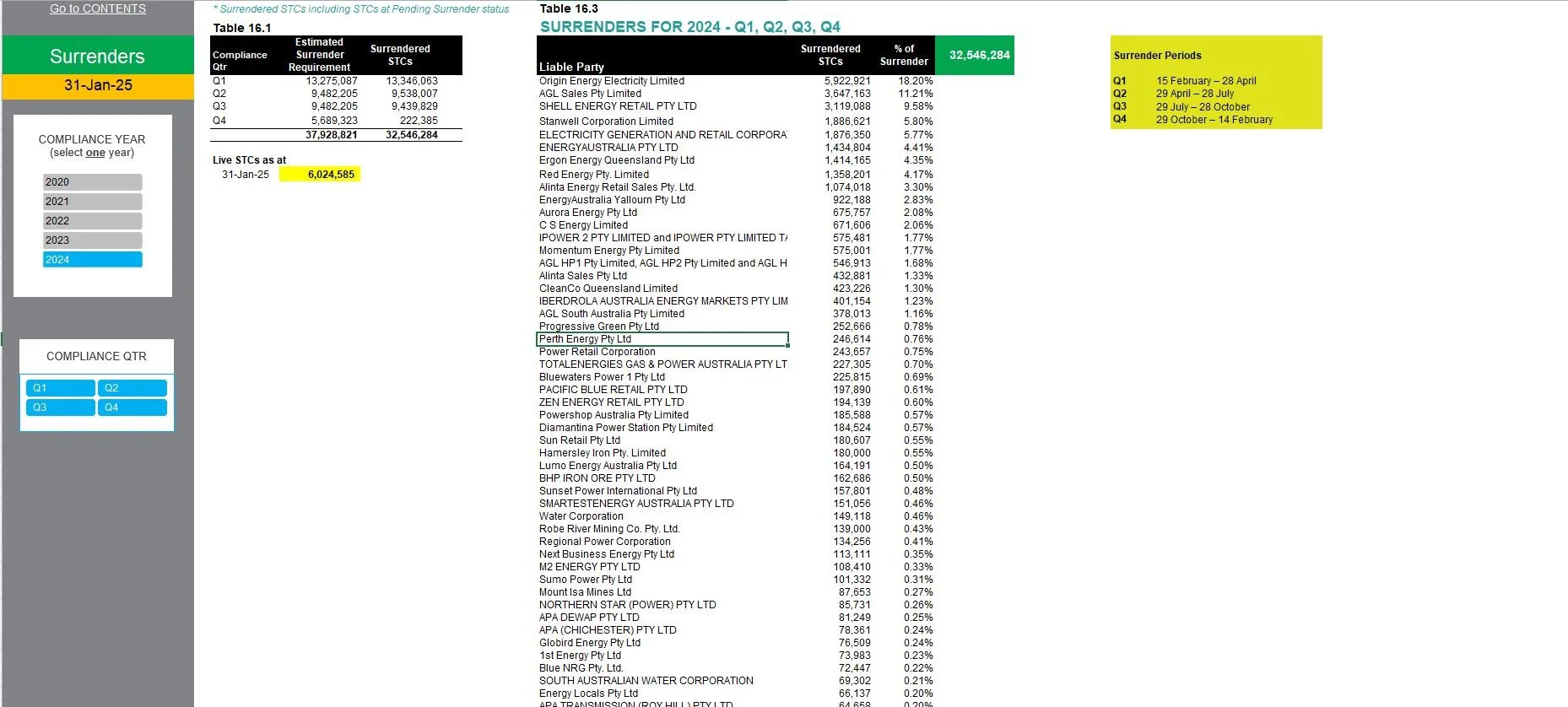1568x707 pixels.
Task: Click the % of Surrender column header
Action: pyautogui.click(x=904, y=55)
